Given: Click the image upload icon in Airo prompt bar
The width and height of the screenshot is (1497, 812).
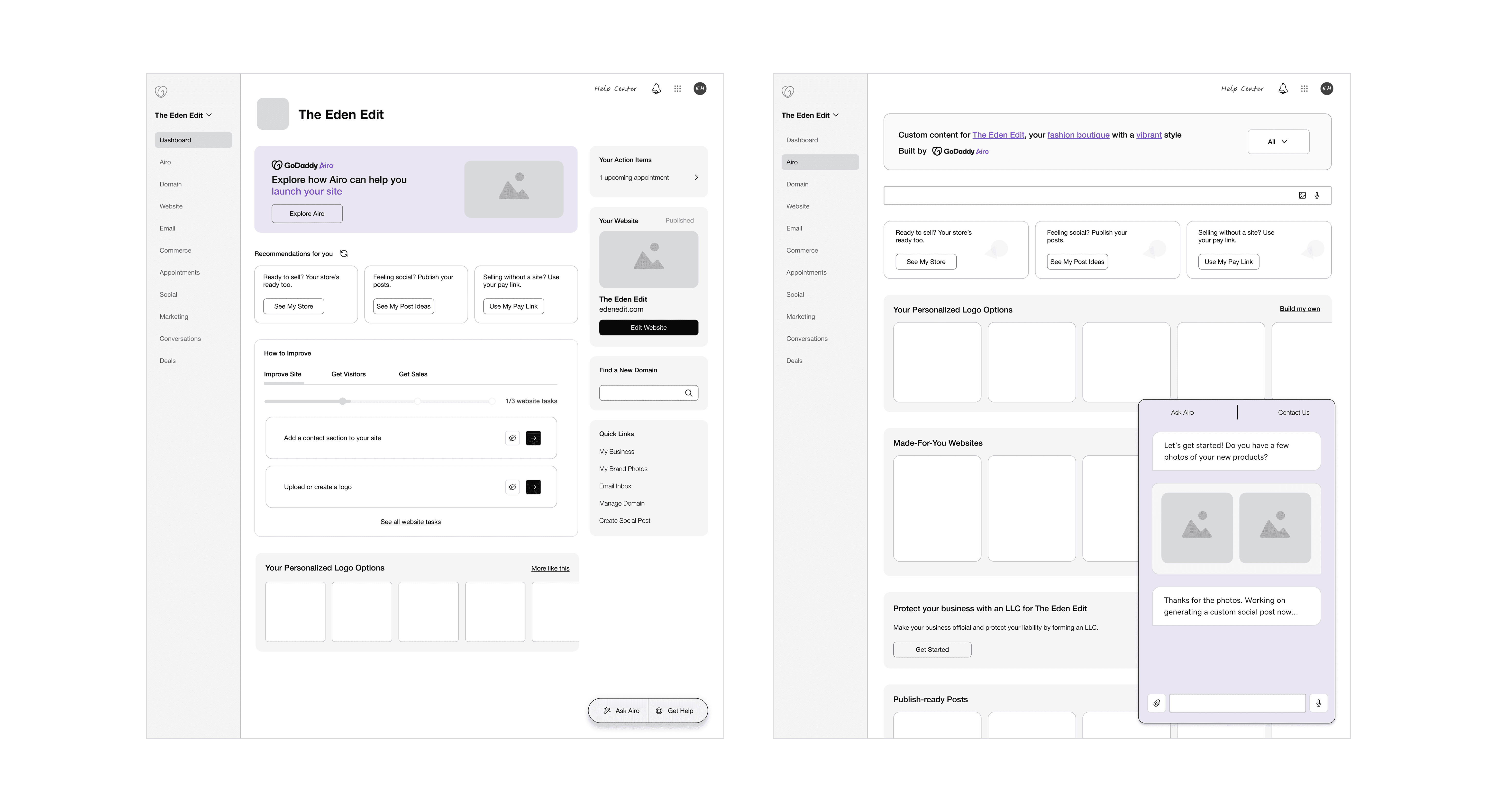Looking at the screenshot, I should click(x=1302, y=196).
